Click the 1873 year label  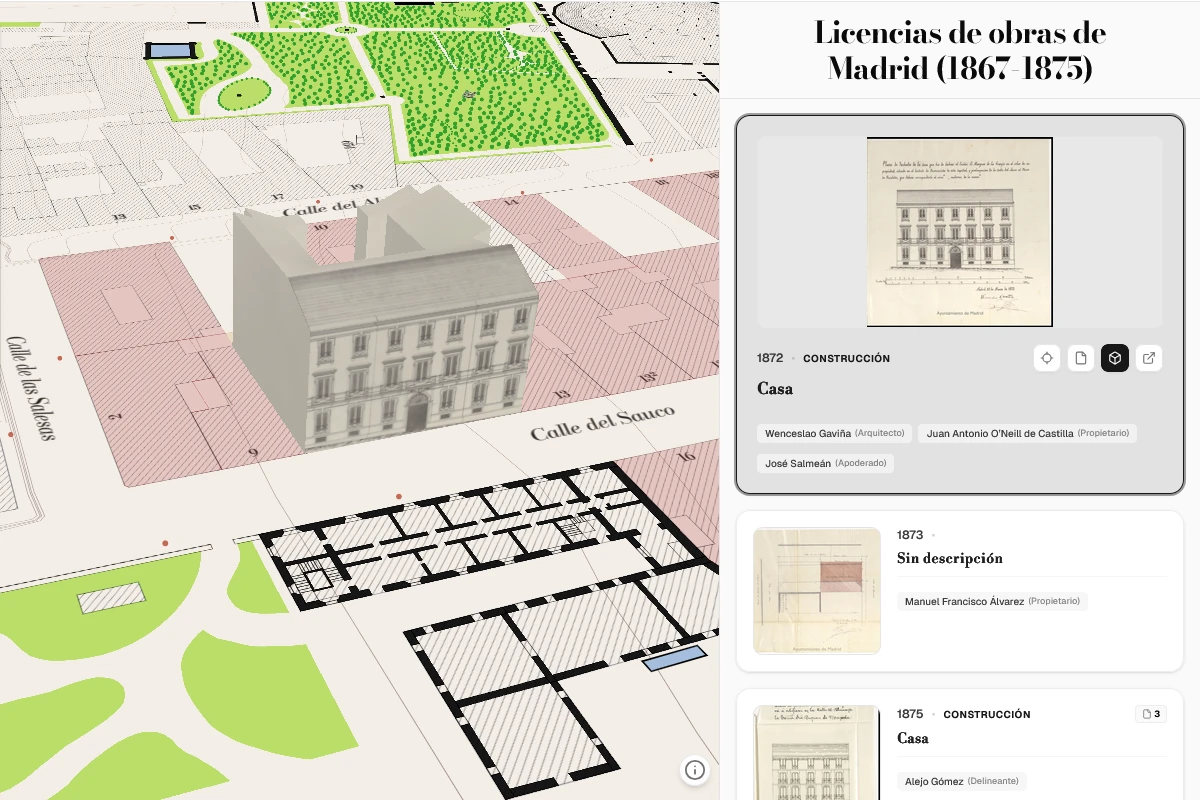click(910, 534)
